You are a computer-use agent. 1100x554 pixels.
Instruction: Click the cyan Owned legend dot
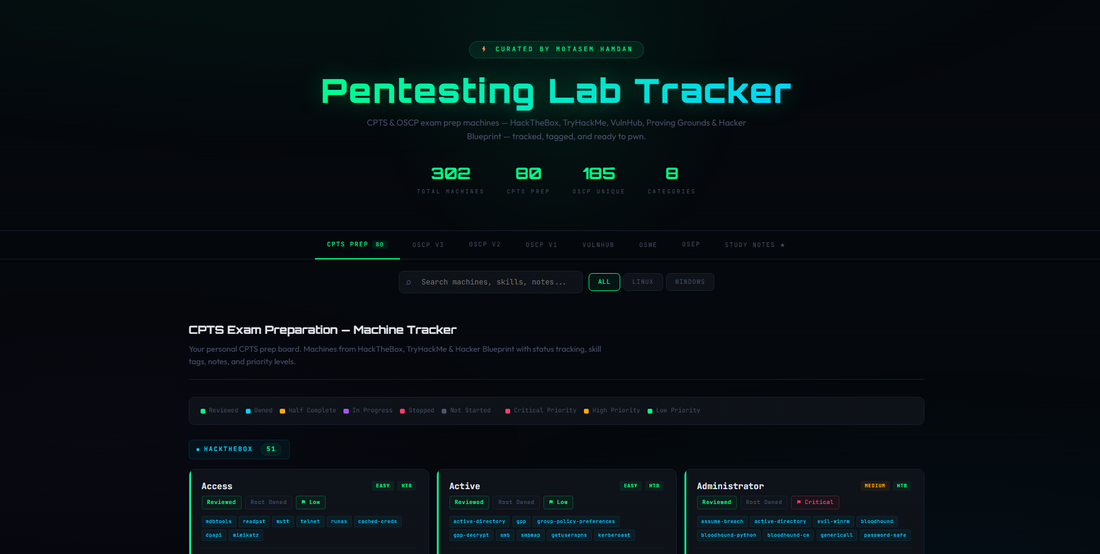click(x=248, y=411)
